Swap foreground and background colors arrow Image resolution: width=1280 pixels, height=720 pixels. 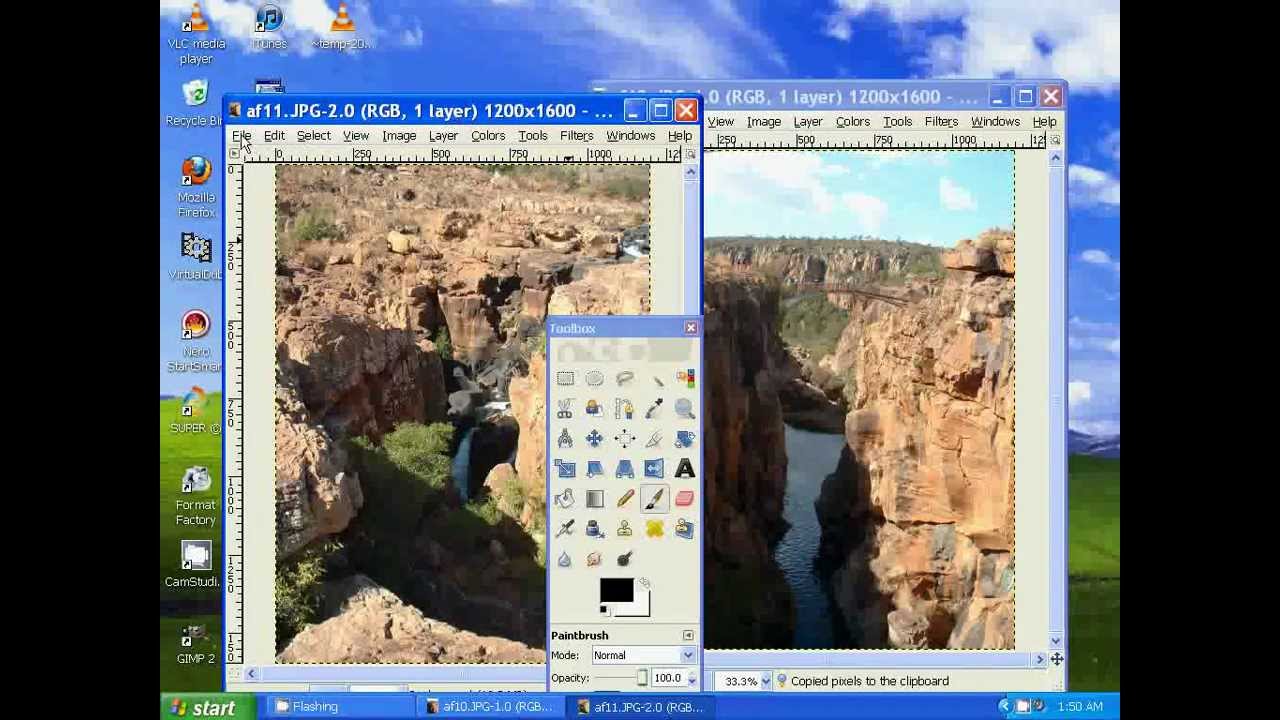644,582
